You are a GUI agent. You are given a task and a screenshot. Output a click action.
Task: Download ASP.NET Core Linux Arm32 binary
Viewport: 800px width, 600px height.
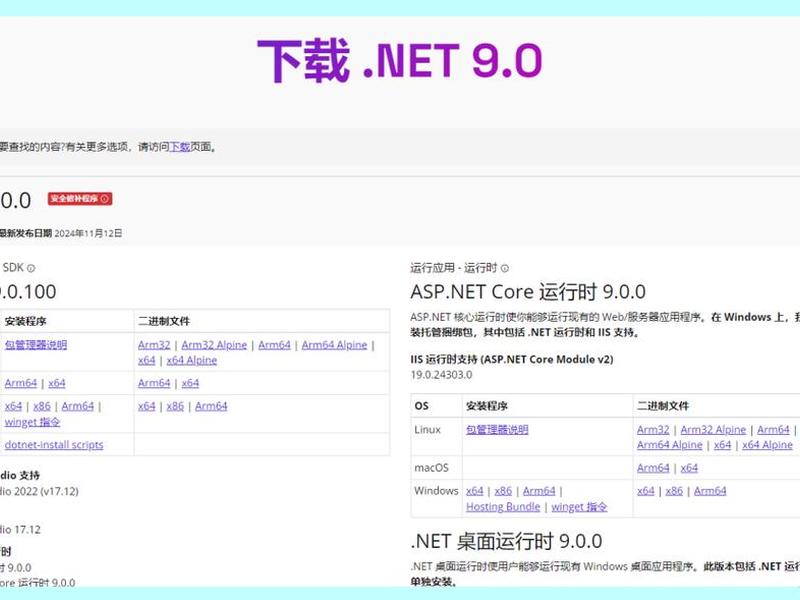[x=653, y=430]
